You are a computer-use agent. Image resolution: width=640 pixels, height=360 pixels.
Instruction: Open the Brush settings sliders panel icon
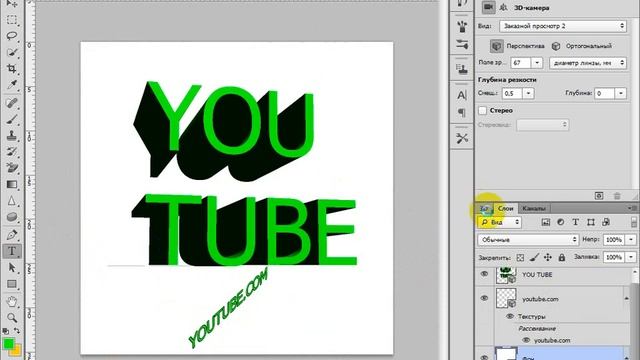[462, 44]
